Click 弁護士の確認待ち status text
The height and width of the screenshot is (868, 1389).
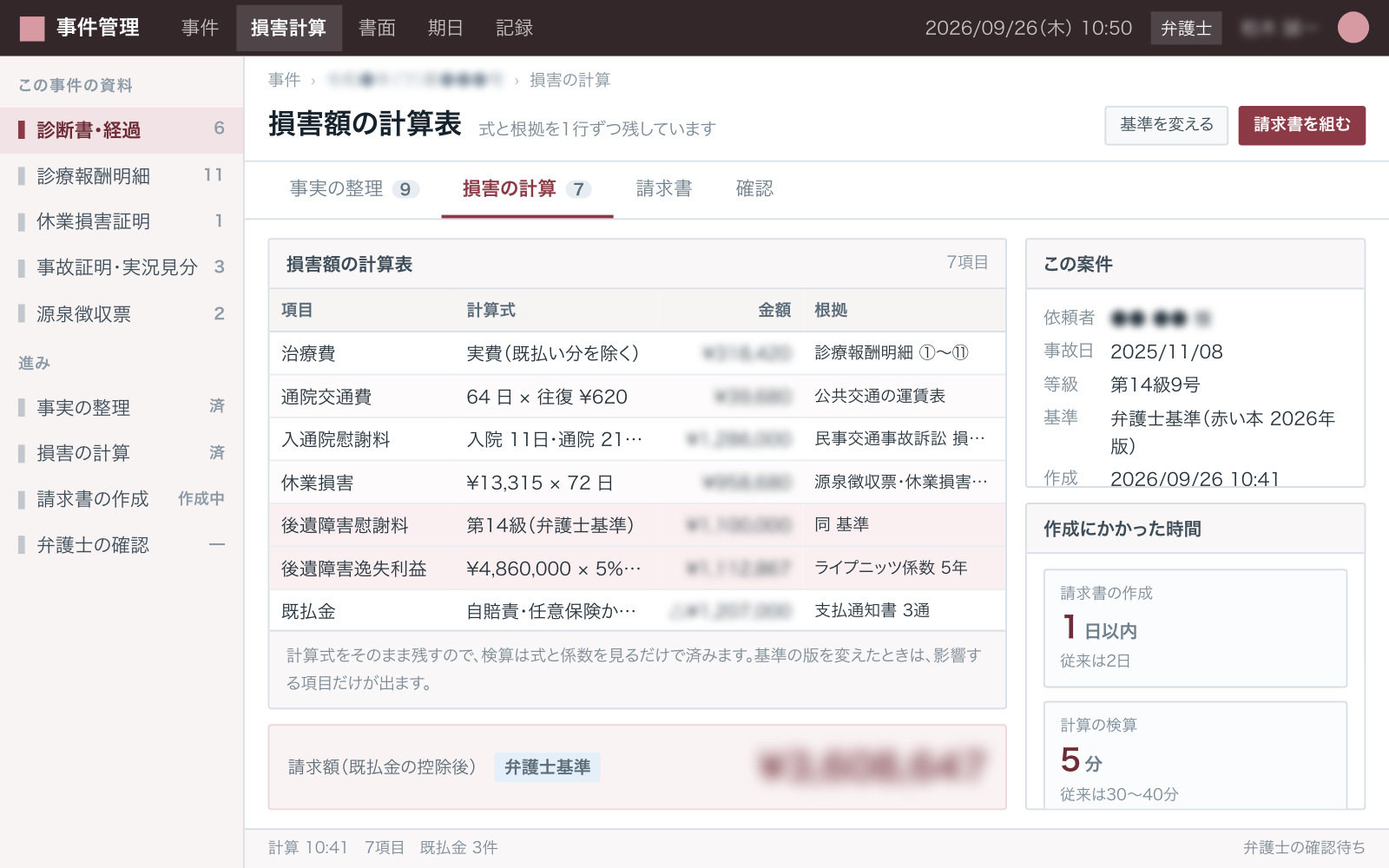click(x=1304, y=847)
